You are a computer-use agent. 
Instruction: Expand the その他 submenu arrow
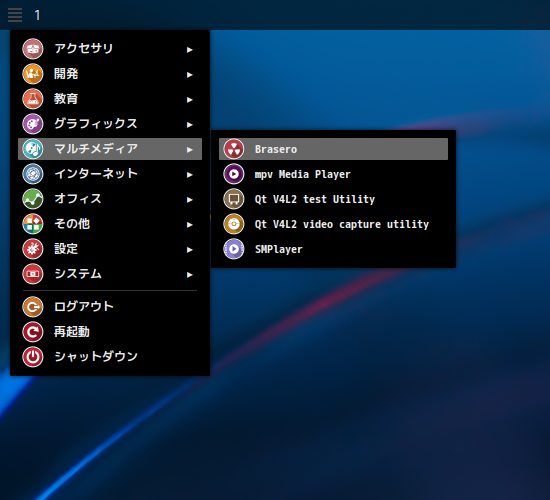(189, 225)
